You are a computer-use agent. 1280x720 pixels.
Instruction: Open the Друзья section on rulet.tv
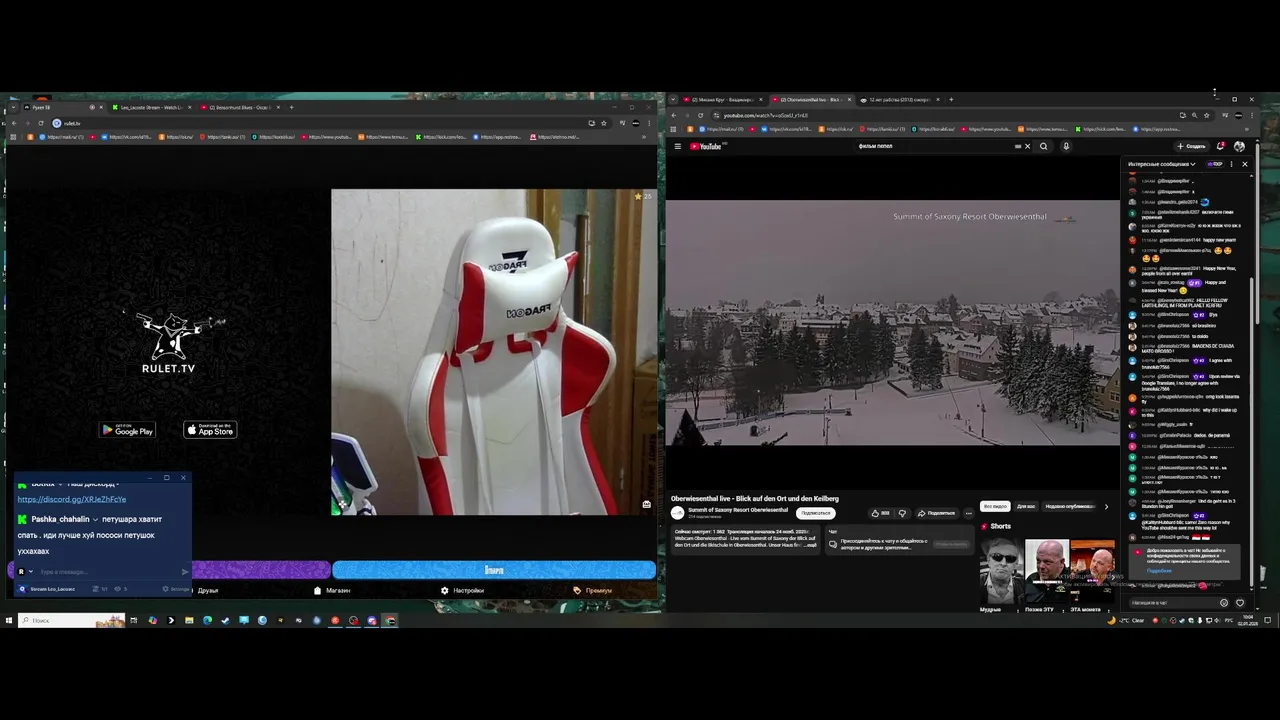tap(207, 590)
